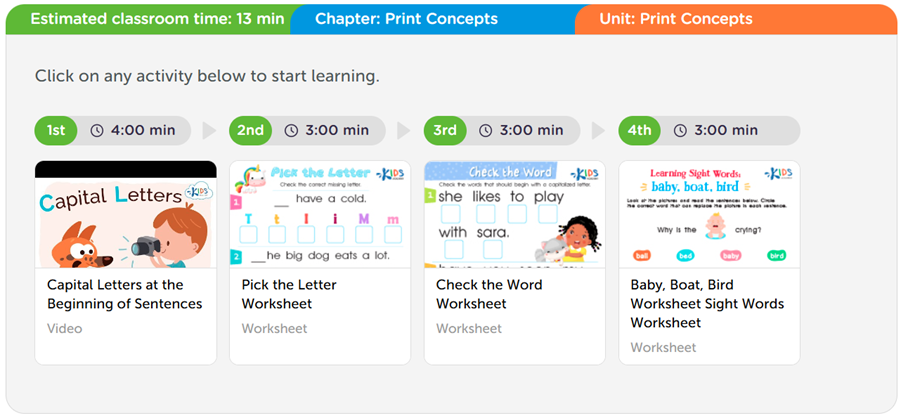This screenshot has height=418, width=901.
Task: Click the arrow between 1st and 2nd steps
Action: pyautogui.click(x=209, y=131)
